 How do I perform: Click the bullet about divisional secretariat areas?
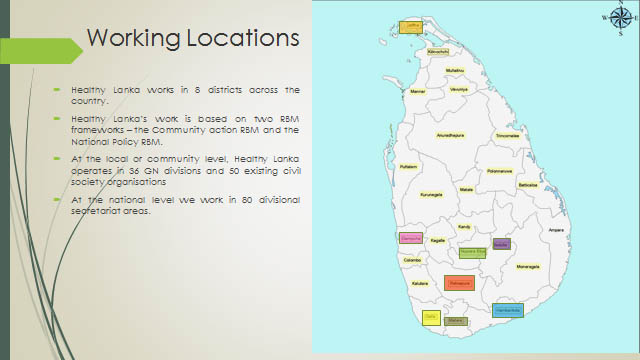(x=185, y=205)
